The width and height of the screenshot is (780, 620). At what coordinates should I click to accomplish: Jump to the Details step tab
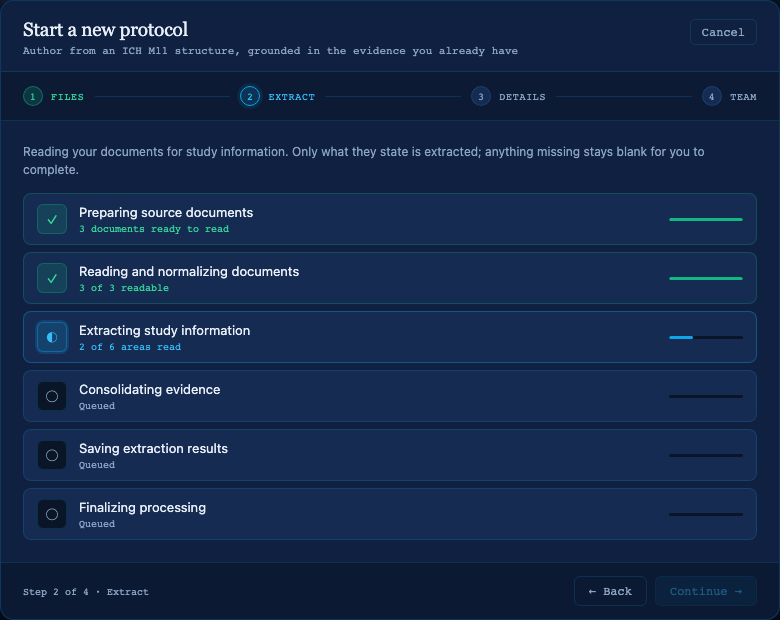point(508,97)
